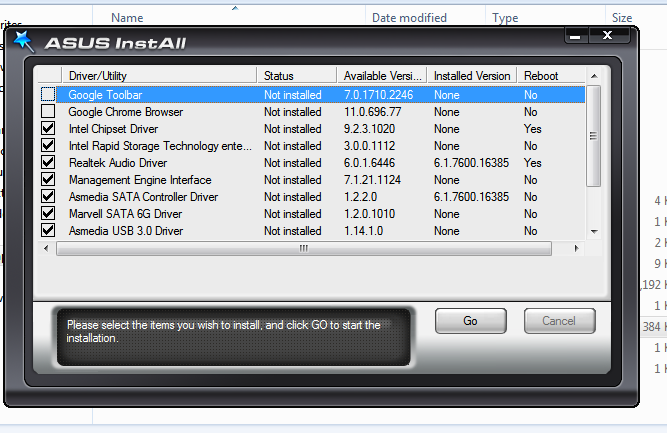The image size is (667, 433).
Task: Click Intel Chipset Driver reboot Yes value
Action: (x=533, y=129)
